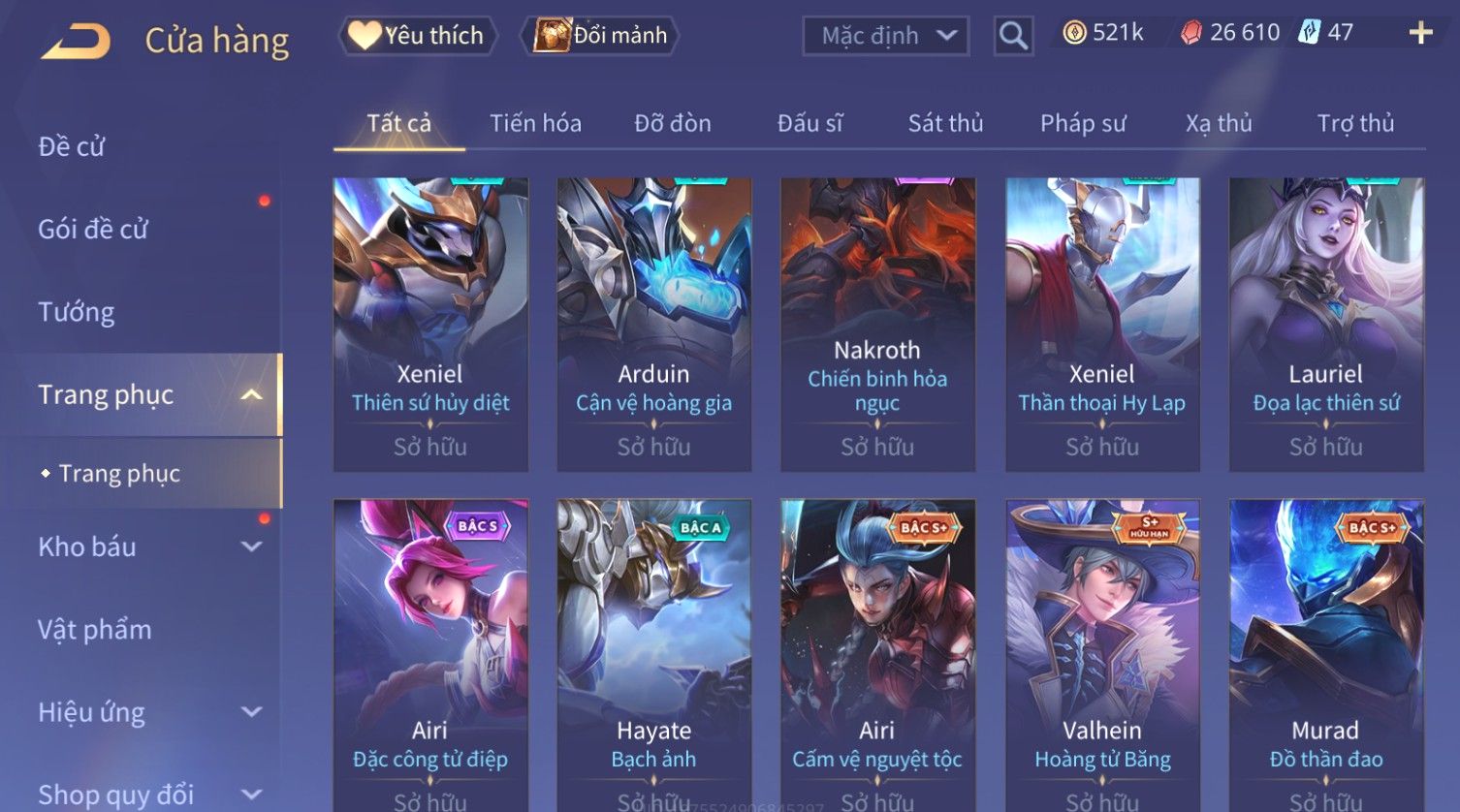This screenshot has height=812, width=1460.
Task: Tap the gold coin balance icon
Action: click(x=1074, y=33)
